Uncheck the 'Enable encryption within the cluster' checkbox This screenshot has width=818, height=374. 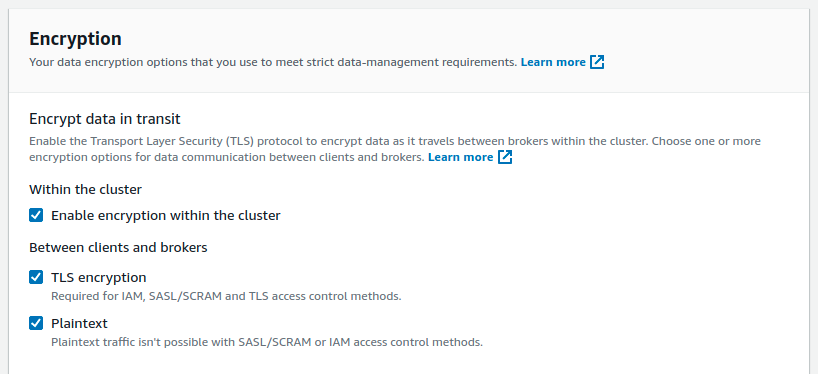36,215
